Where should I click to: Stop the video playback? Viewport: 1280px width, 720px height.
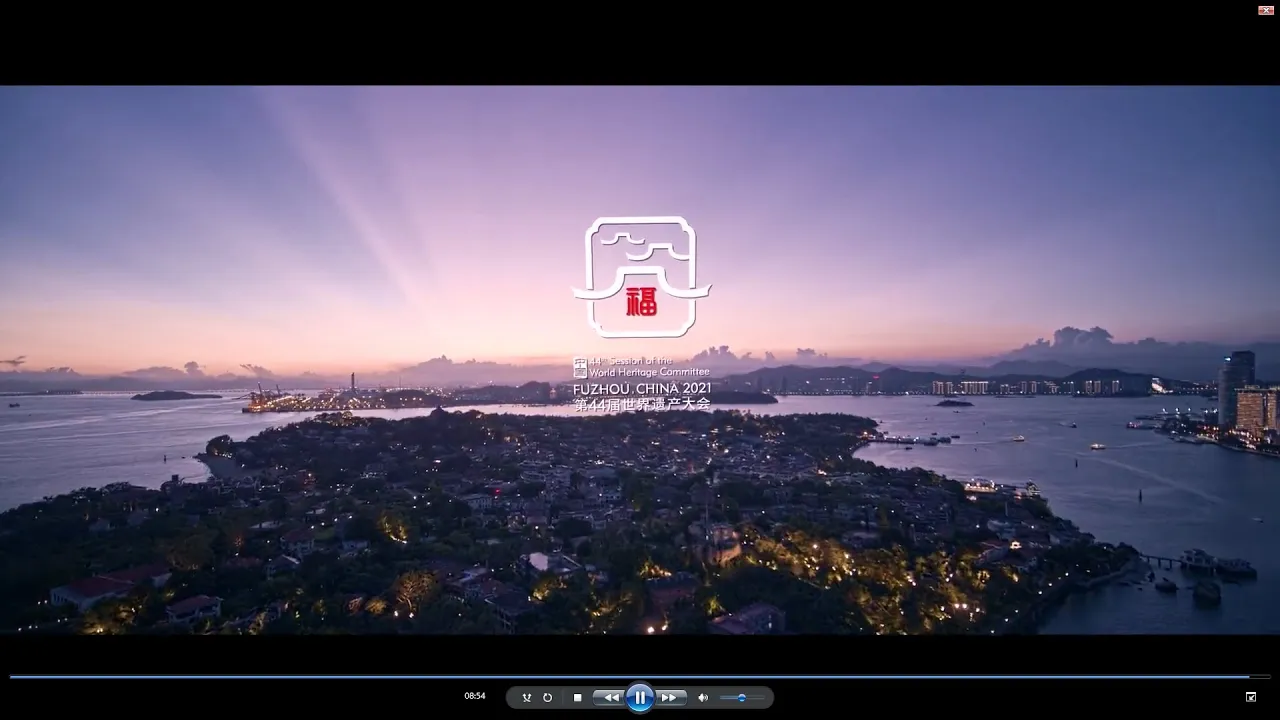click(577, 697)
